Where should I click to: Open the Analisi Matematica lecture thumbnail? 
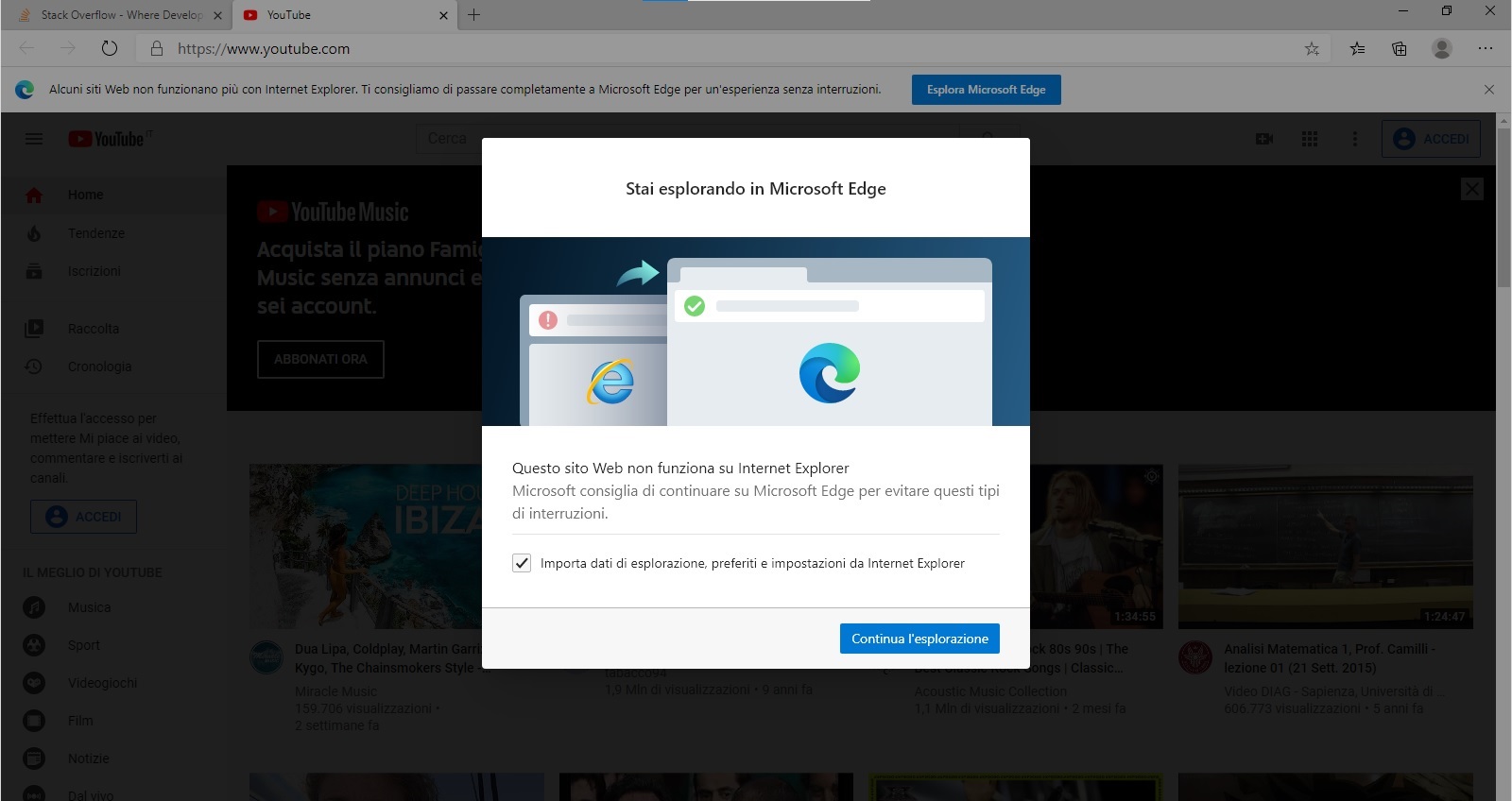point(1325,546)
